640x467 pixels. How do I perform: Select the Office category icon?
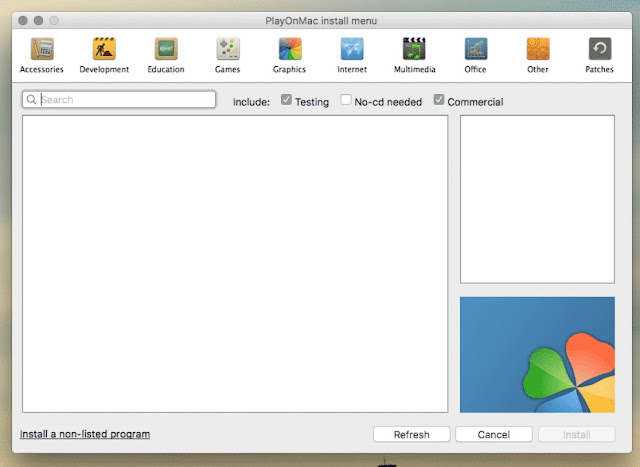tap(476, 49)
